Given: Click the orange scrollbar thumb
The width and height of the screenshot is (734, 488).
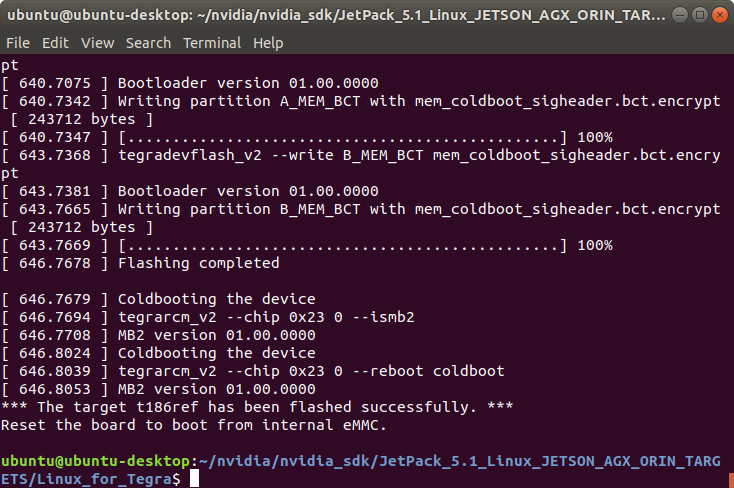Looking at the screenshot, I should pyautogui.click(x=731, y=480).
